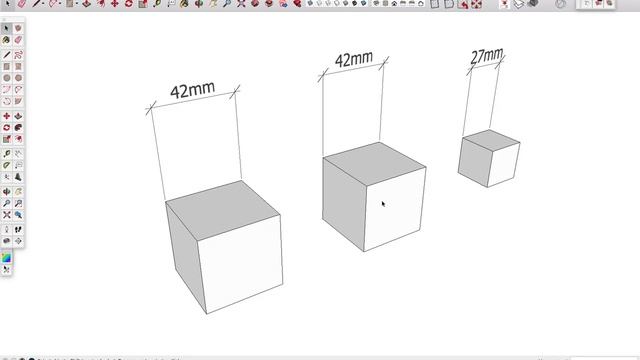Select the Line pencil tool in left palette

click(x=6, y=55)
